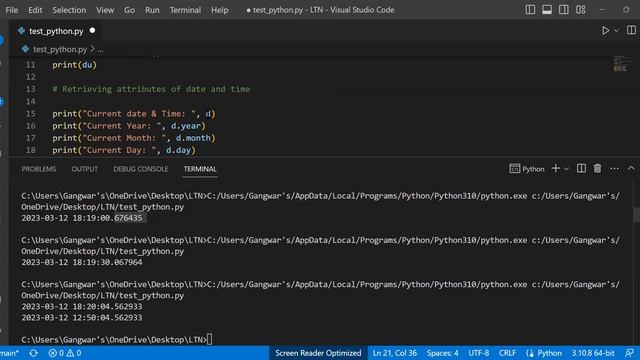Create a new terminal with plus icon
Image resolution: width=640 pixels, height=360 pixels.
coord(556,168)
